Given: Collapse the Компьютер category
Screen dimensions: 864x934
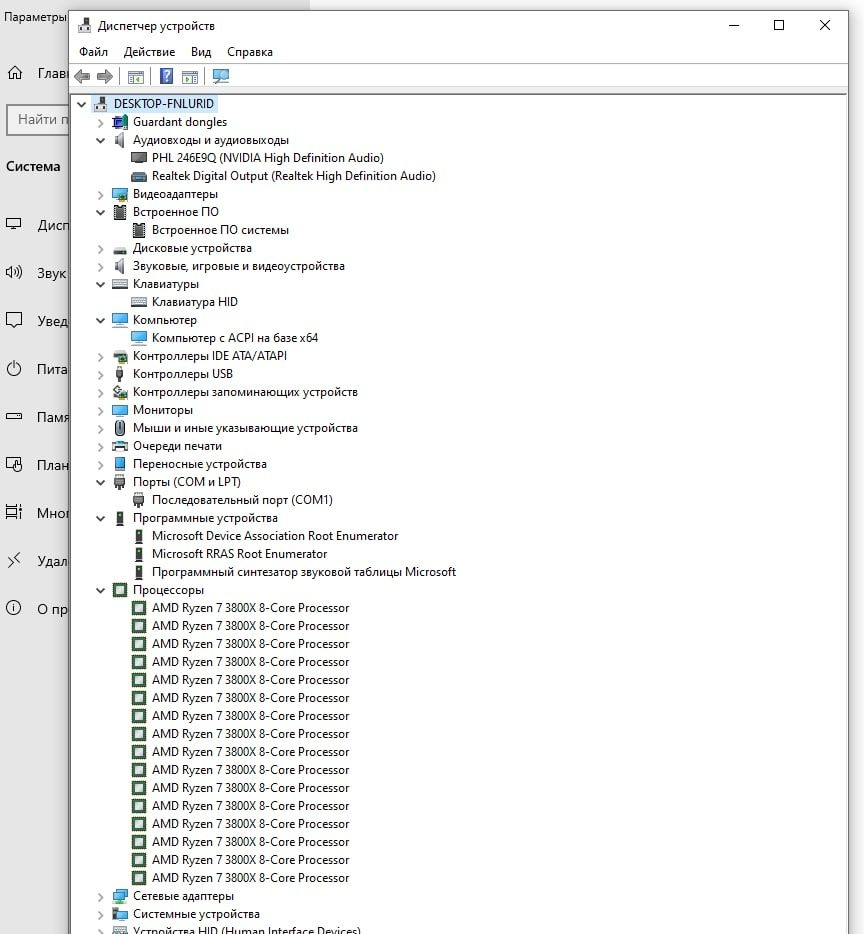Looking at the screenshot, I should tap(101, 320).
